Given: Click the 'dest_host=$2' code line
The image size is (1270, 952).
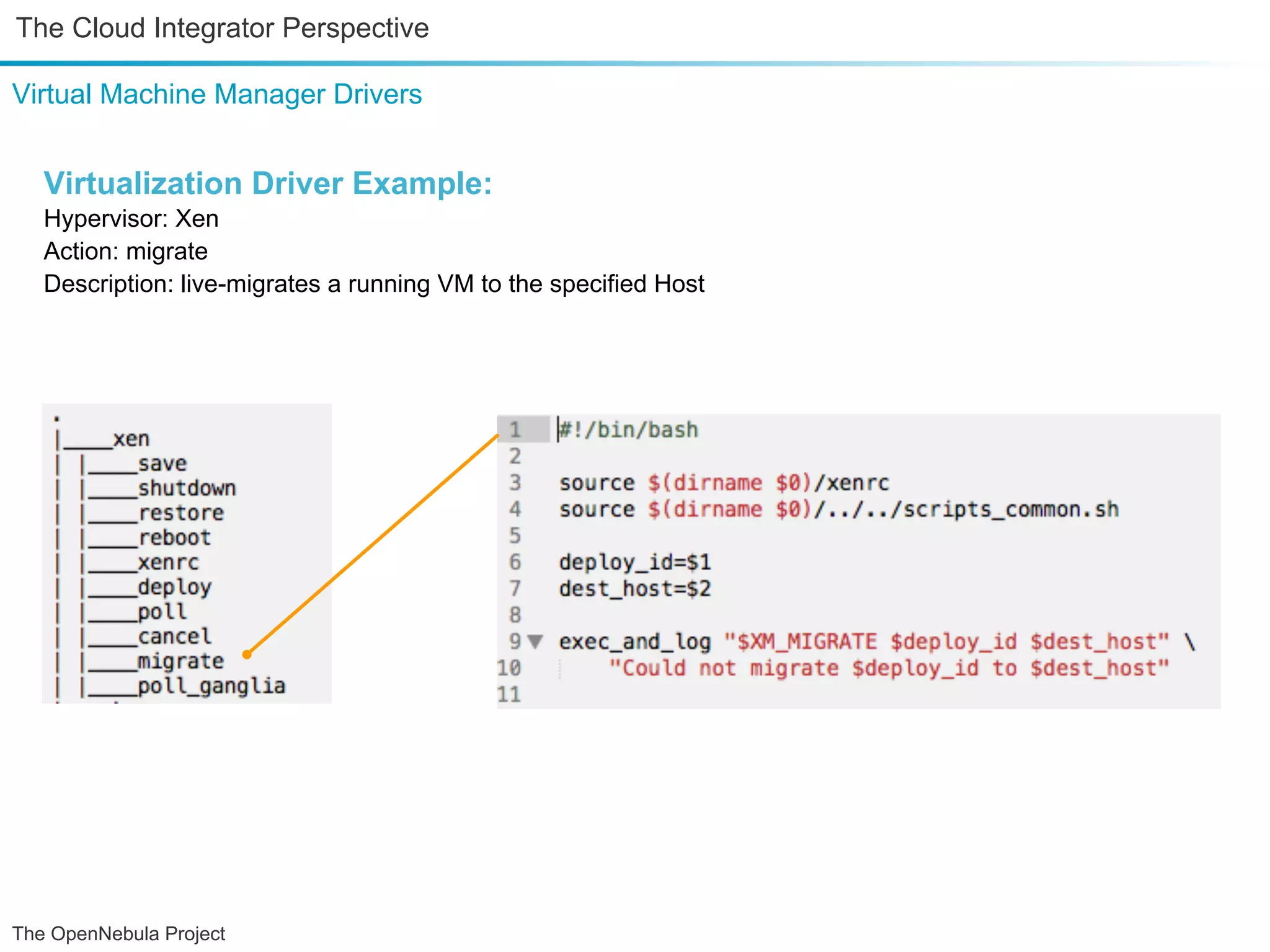Looking at the screenshot, I should point(635,589).
